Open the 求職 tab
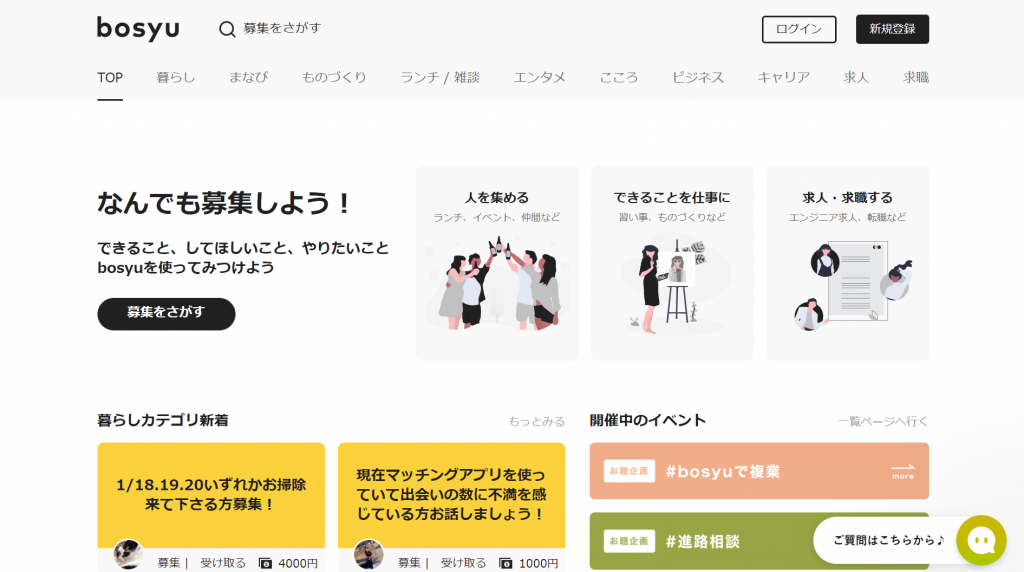 click(x=916, y=78)
